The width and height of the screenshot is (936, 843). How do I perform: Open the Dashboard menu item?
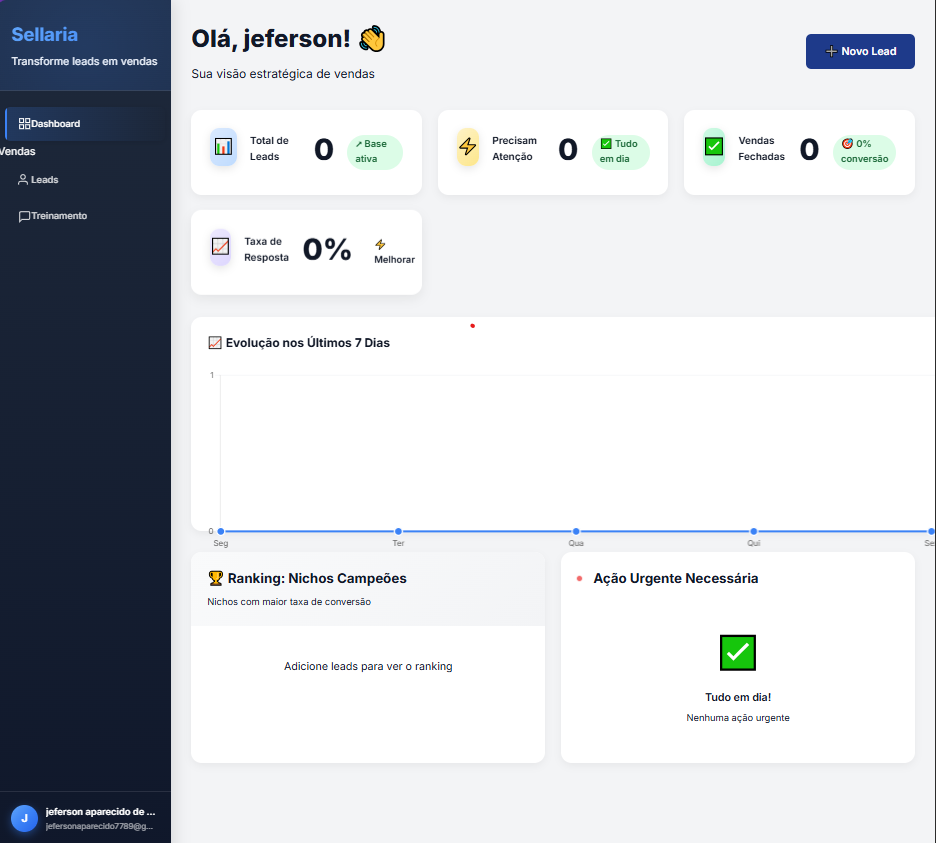55,124
